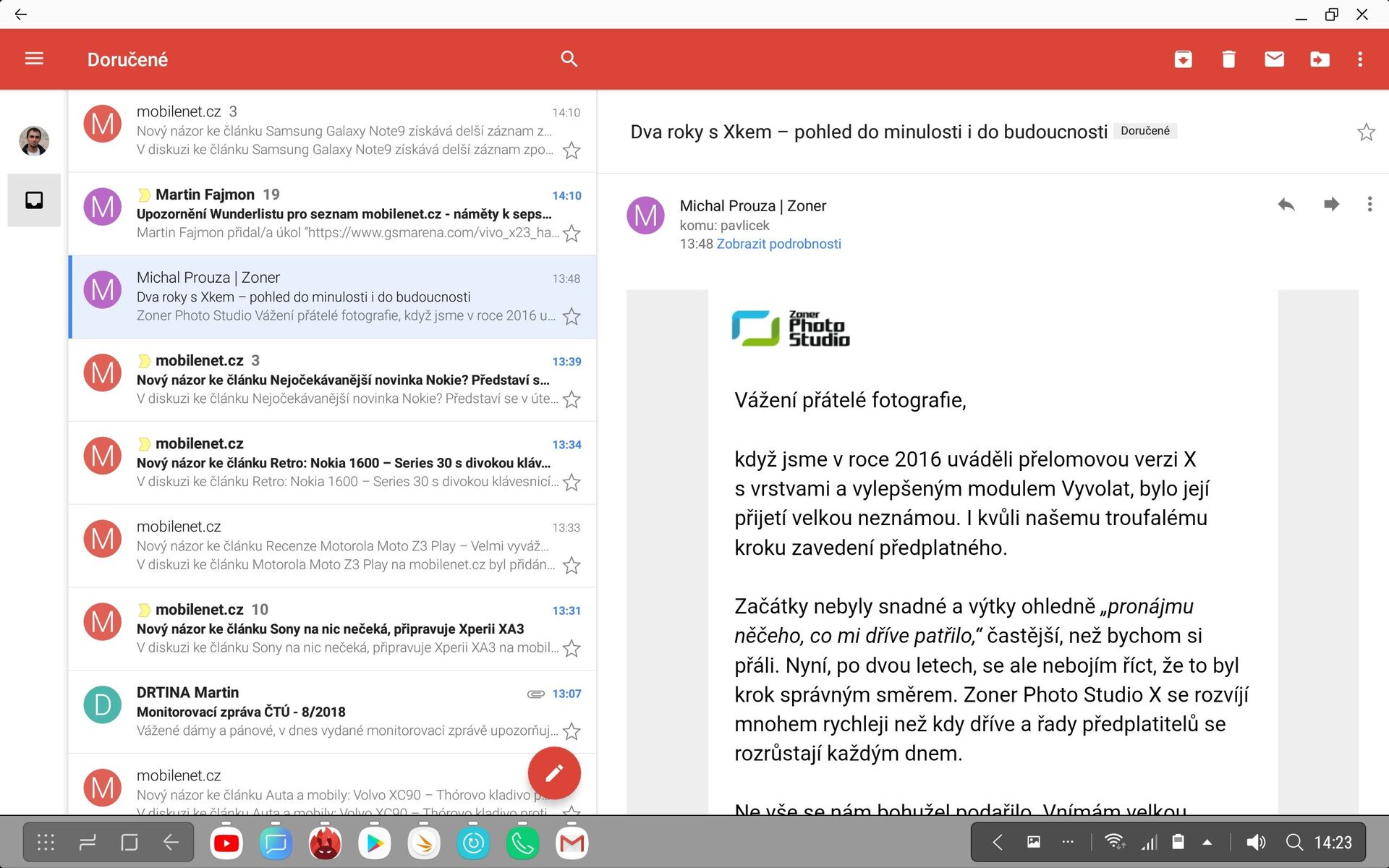Open the message's three-dot options menu
Viewport: 1389px width, 868px height.
point(1369,205)
